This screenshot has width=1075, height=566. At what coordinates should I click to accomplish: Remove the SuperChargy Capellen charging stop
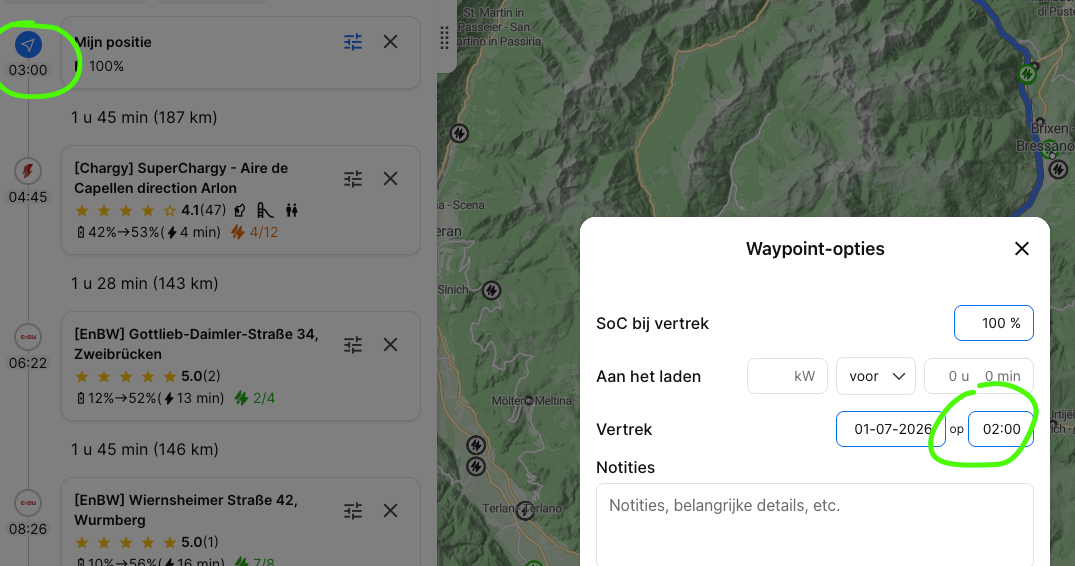click(x=391, y=179)
